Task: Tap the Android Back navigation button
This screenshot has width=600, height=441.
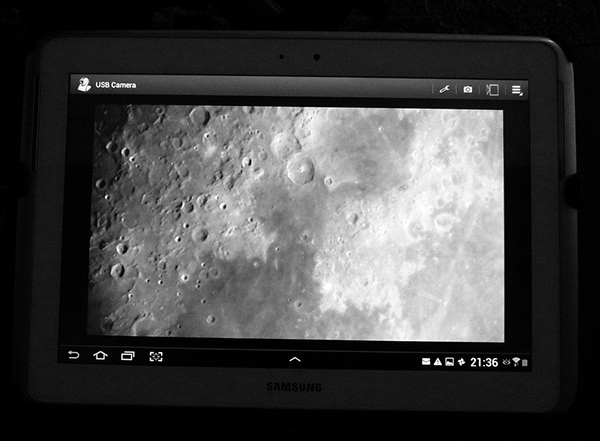Action: (73, 355)
